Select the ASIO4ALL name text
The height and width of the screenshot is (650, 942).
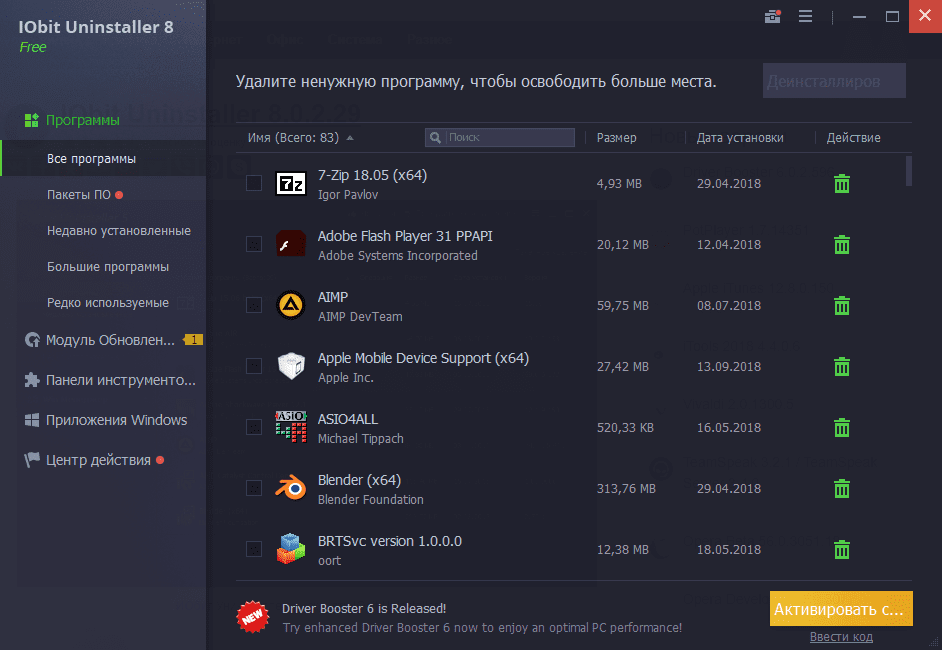point(348,419)
